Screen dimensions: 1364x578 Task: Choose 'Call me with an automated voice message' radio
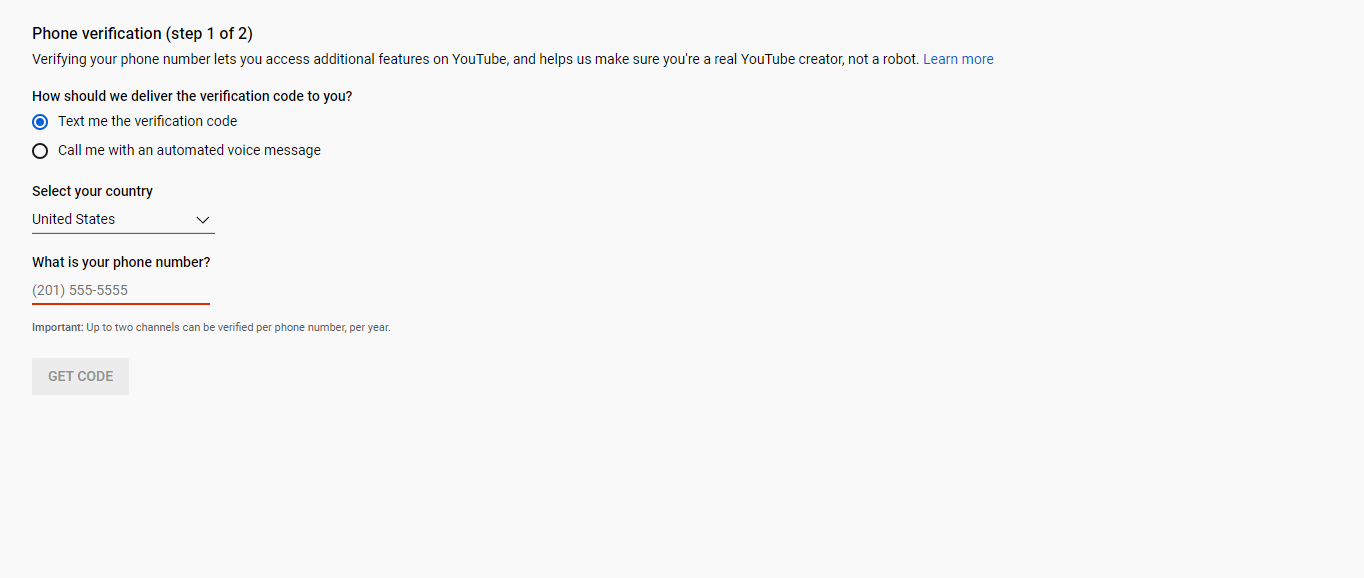tap(40, 151)
